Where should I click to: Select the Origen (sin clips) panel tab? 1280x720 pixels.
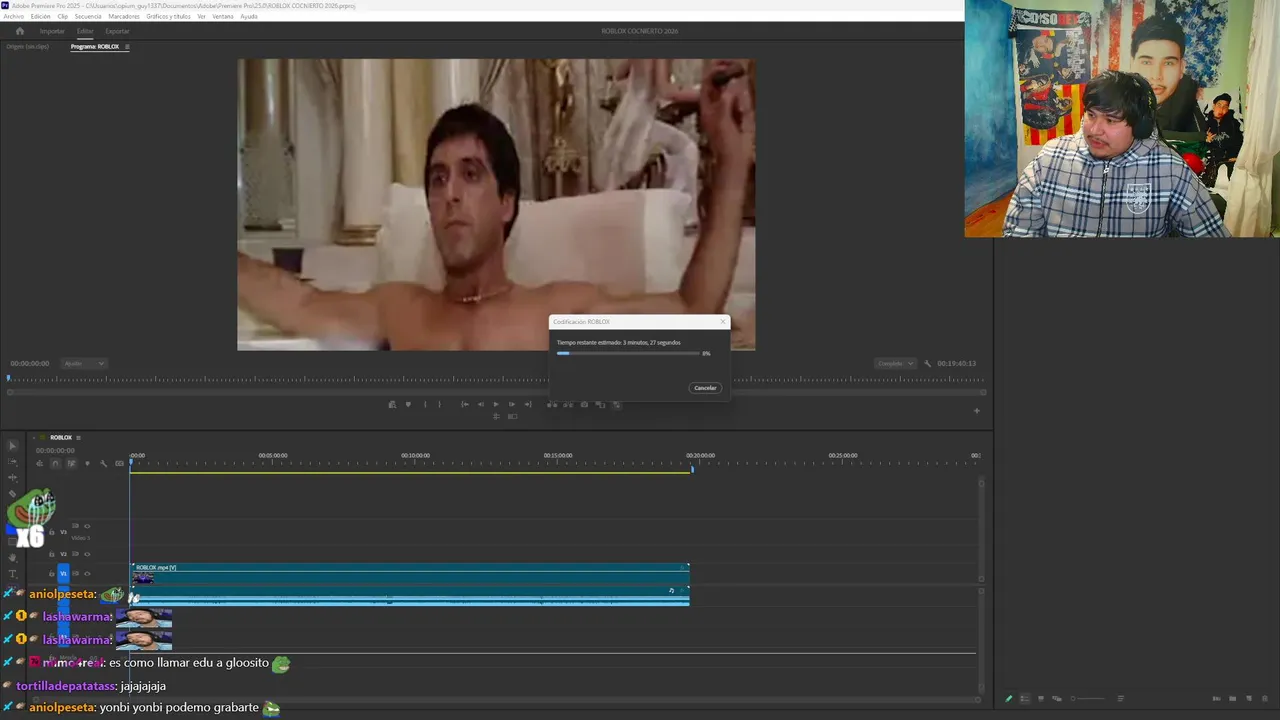(x=27, y=47)
